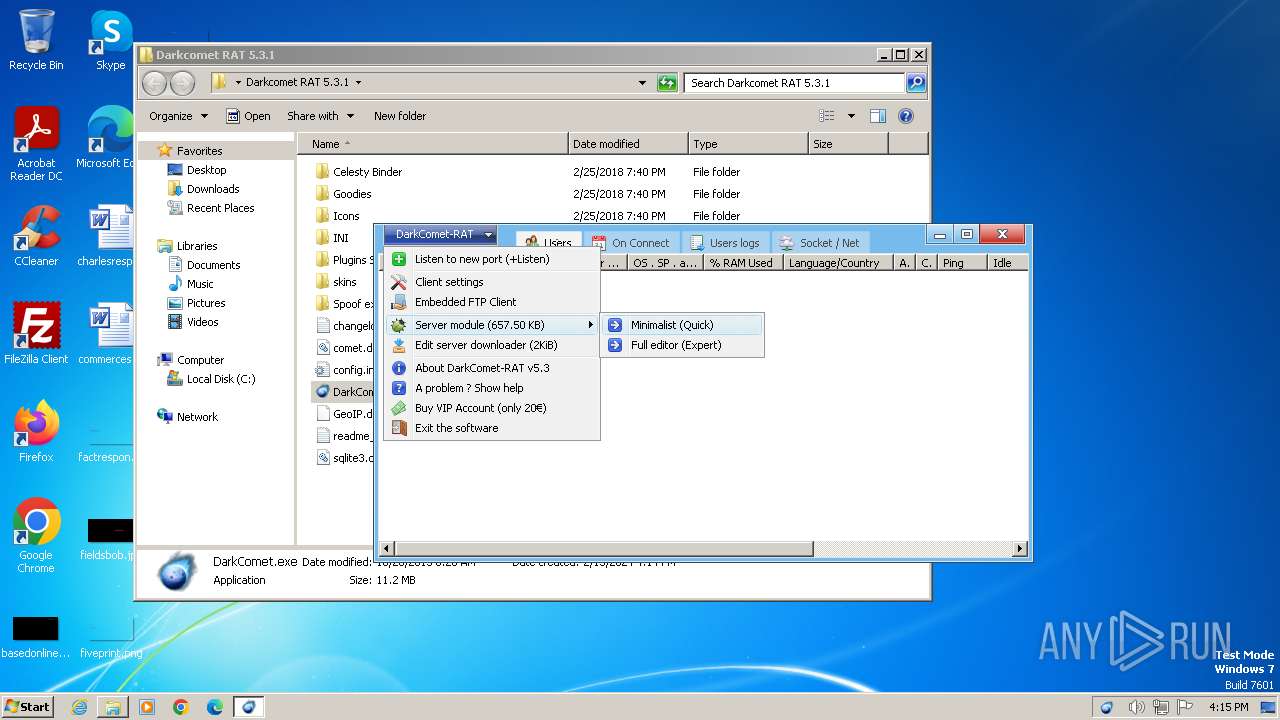1280x720 pixels.
Task: Switch to the On Connect tab
Action: point(631,243)
